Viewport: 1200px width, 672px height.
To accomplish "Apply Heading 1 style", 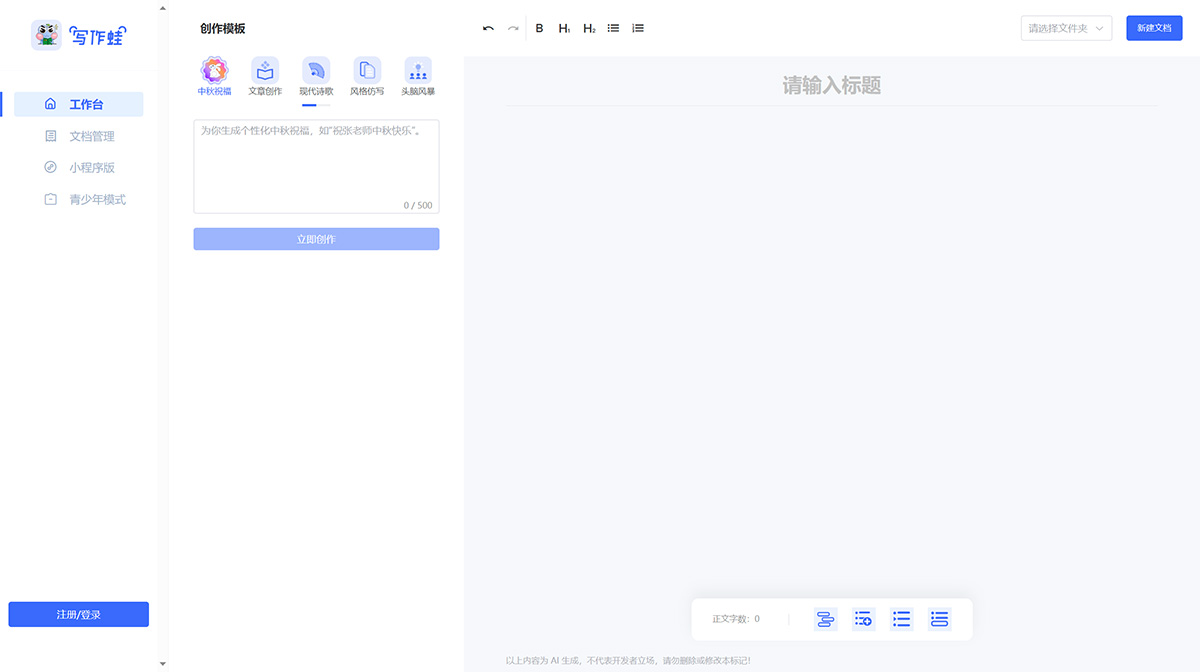I will [x=565, y=28].
